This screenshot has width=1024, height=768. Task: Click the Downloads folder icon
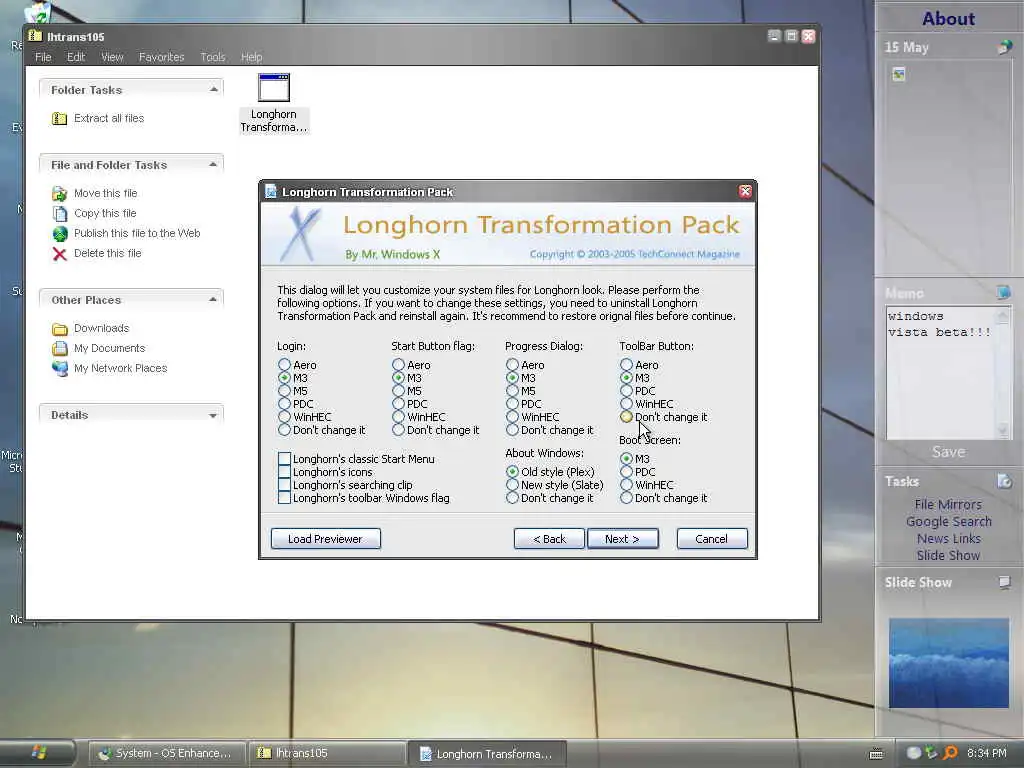coord(59,328)
